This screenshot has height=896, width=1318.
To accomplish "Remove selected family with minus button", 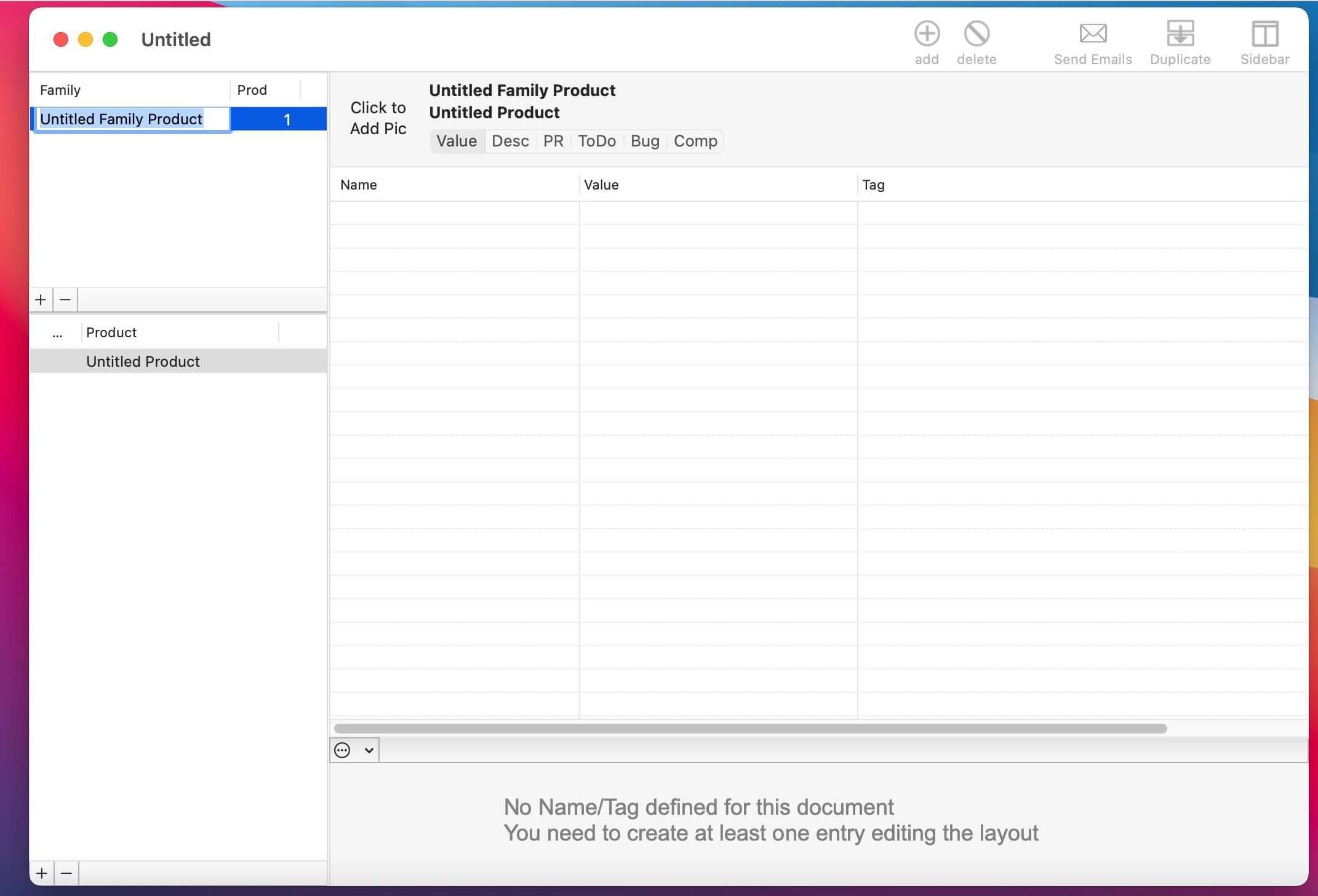I will pos(65,300).
